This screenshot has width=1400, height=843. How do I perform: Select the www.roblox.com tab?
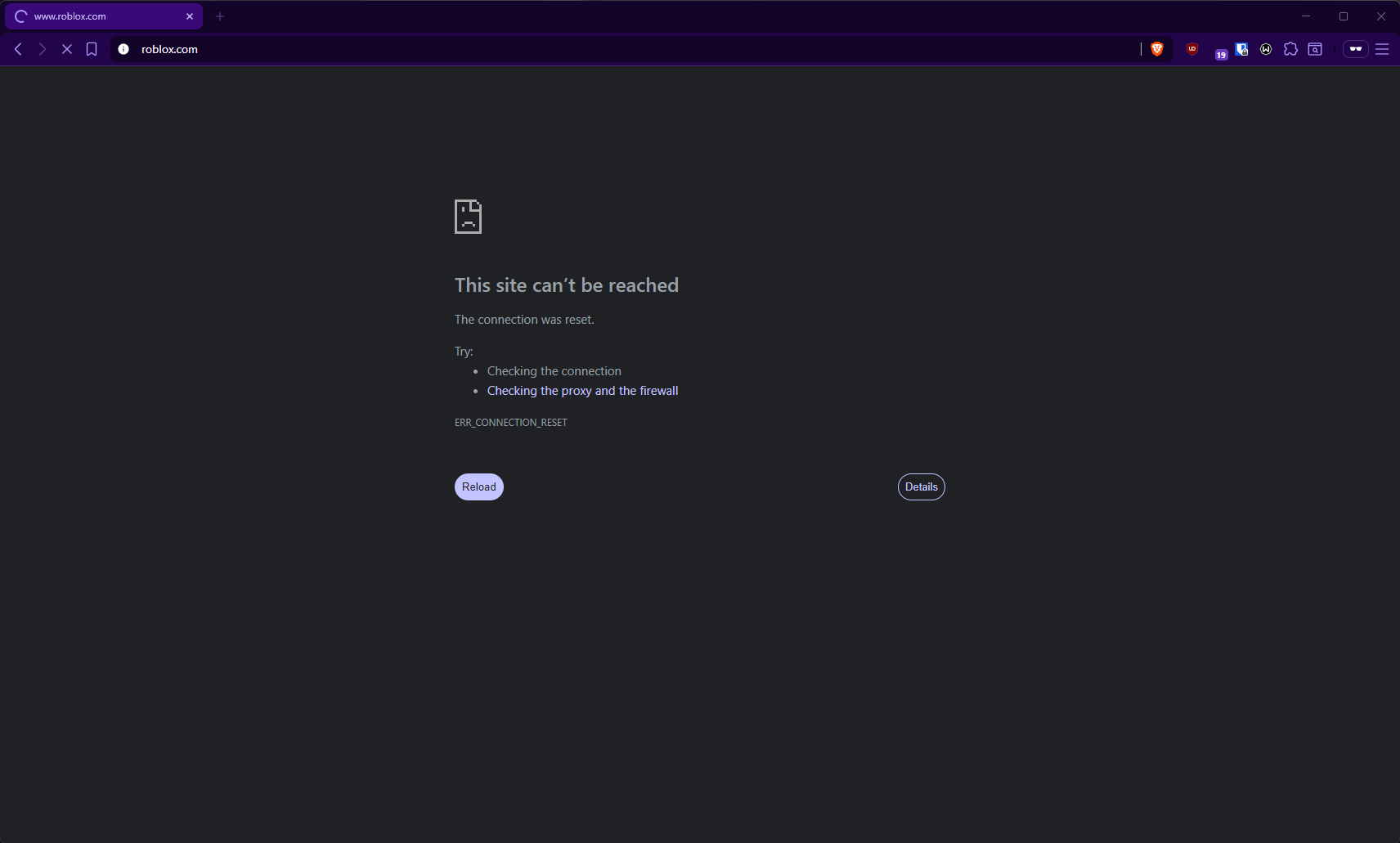104,16
